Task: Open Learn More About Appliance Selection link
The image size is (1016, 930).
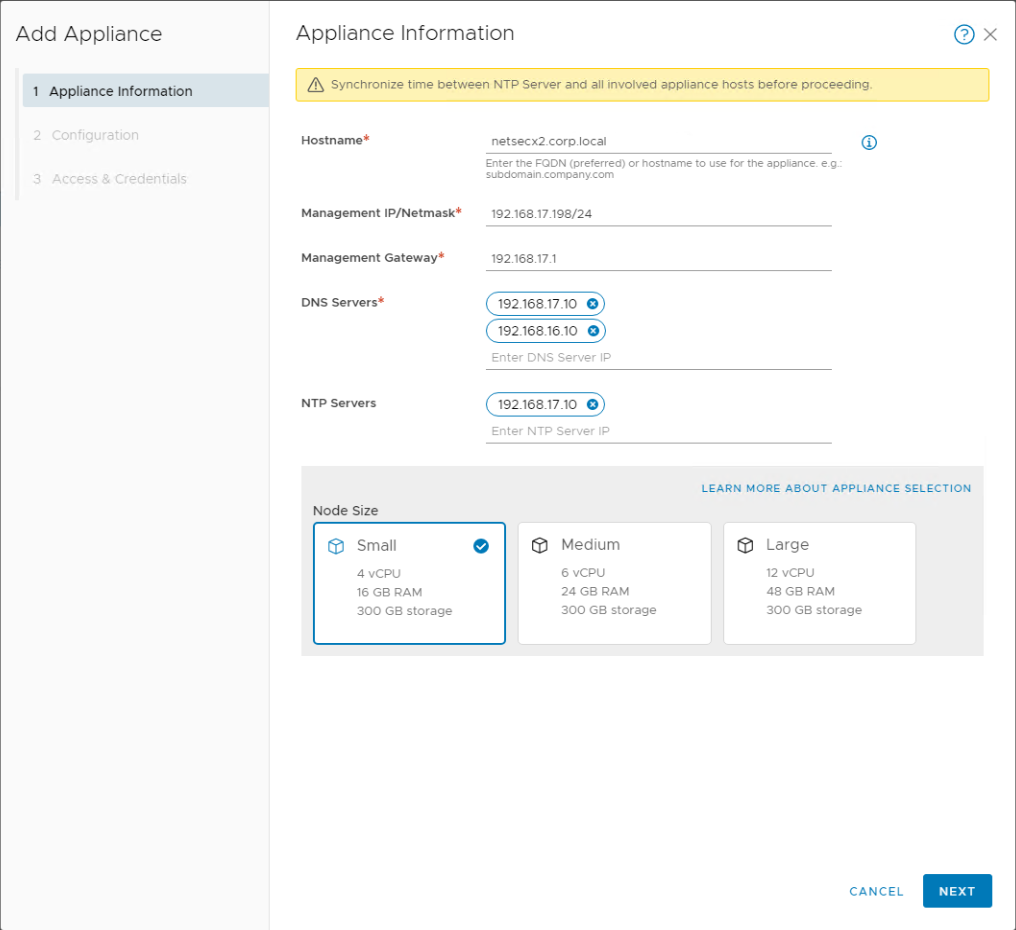Action: pos(838,488)
